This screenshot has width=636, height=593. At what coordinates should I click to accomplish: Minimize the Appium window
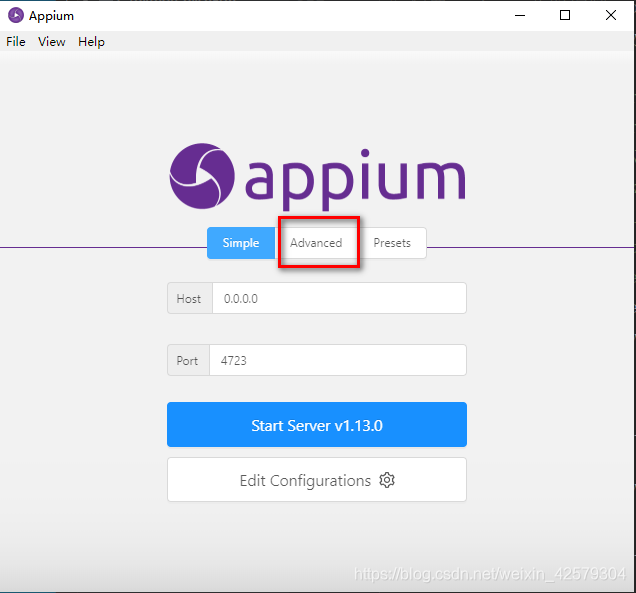tap(520, 15)
